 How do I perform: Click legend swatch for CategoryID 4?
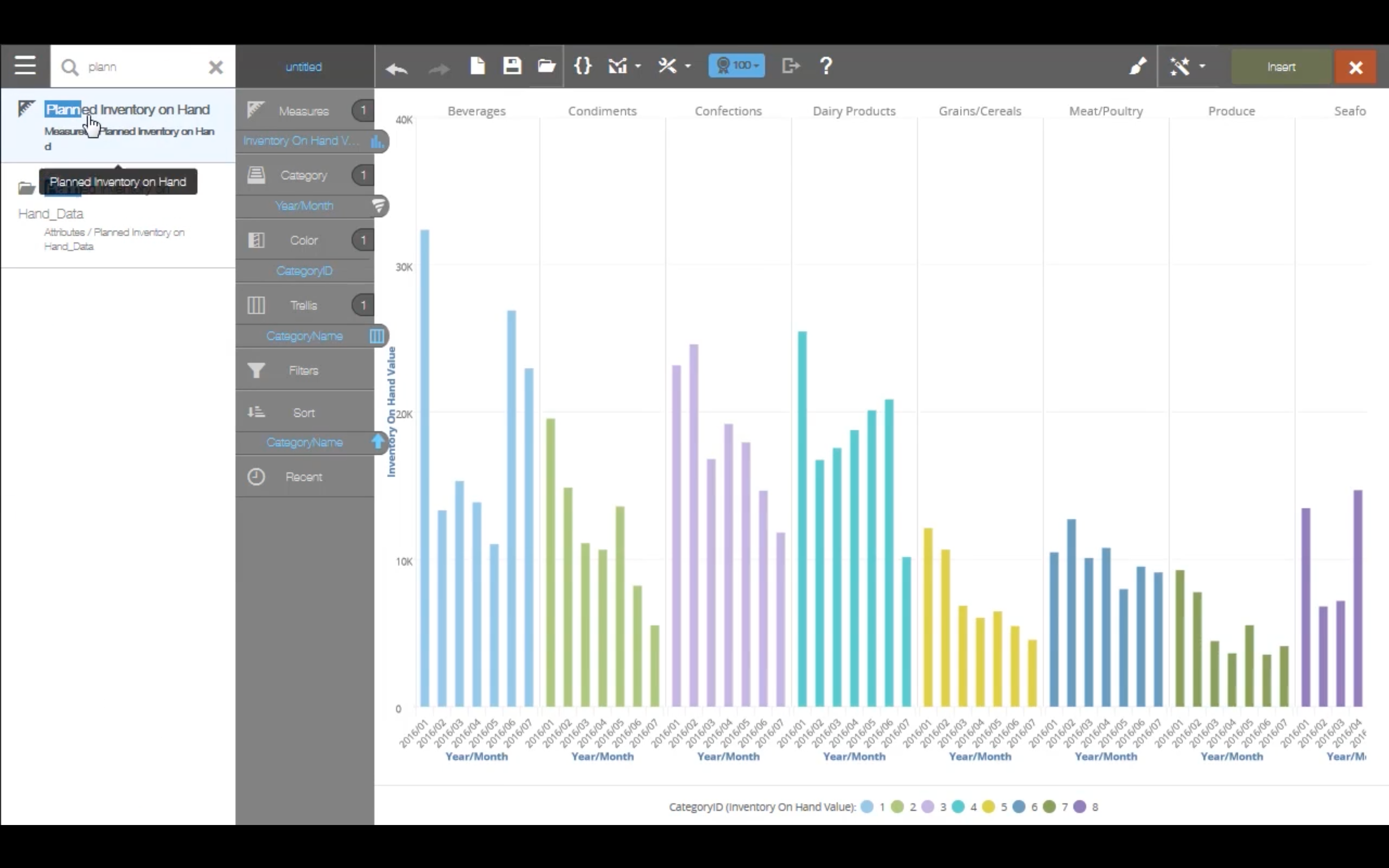click(958, 806)
